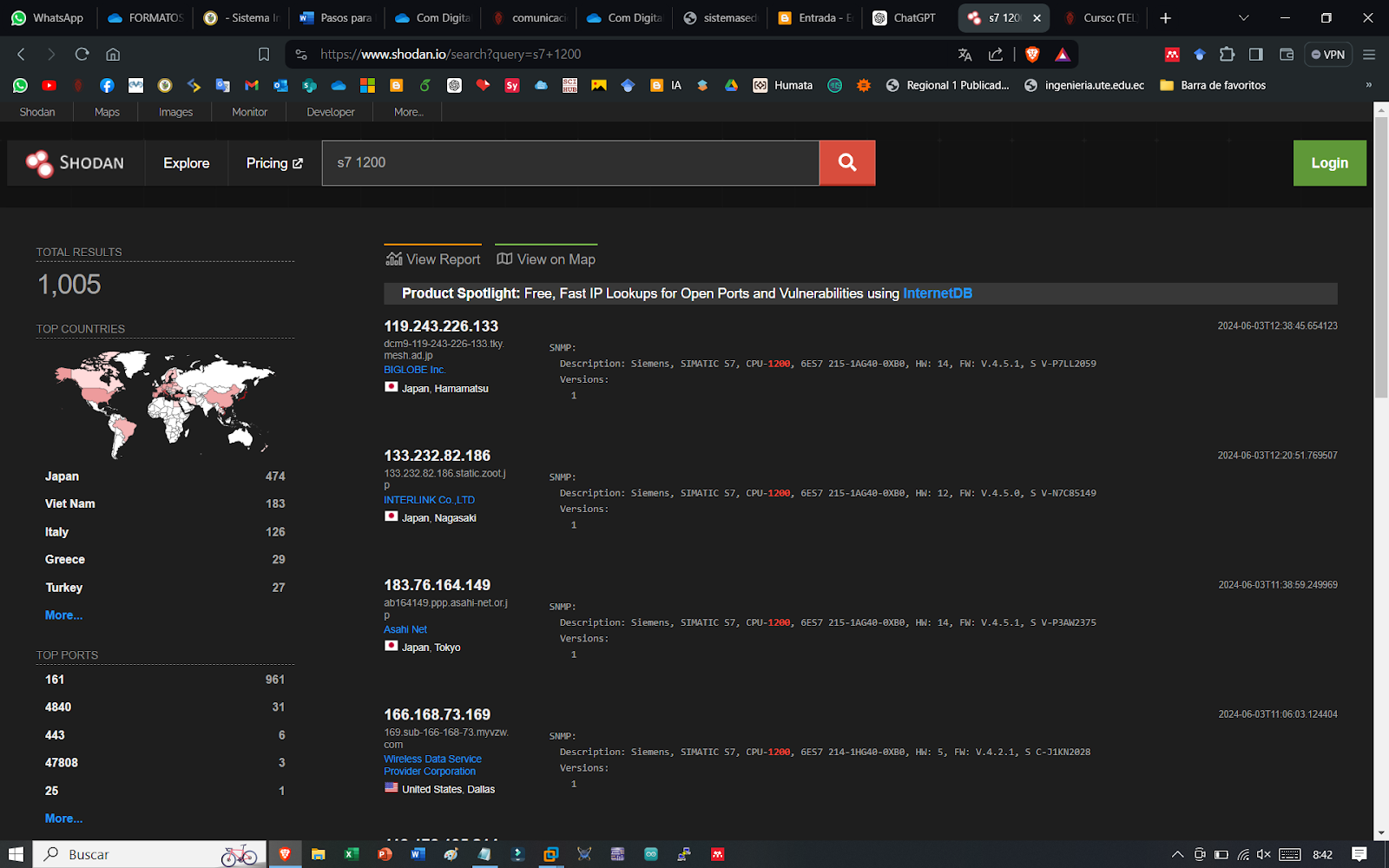Viewport: 1389px width, 868px height.
Task: Click the browser reload button
Action: [82, 54]
